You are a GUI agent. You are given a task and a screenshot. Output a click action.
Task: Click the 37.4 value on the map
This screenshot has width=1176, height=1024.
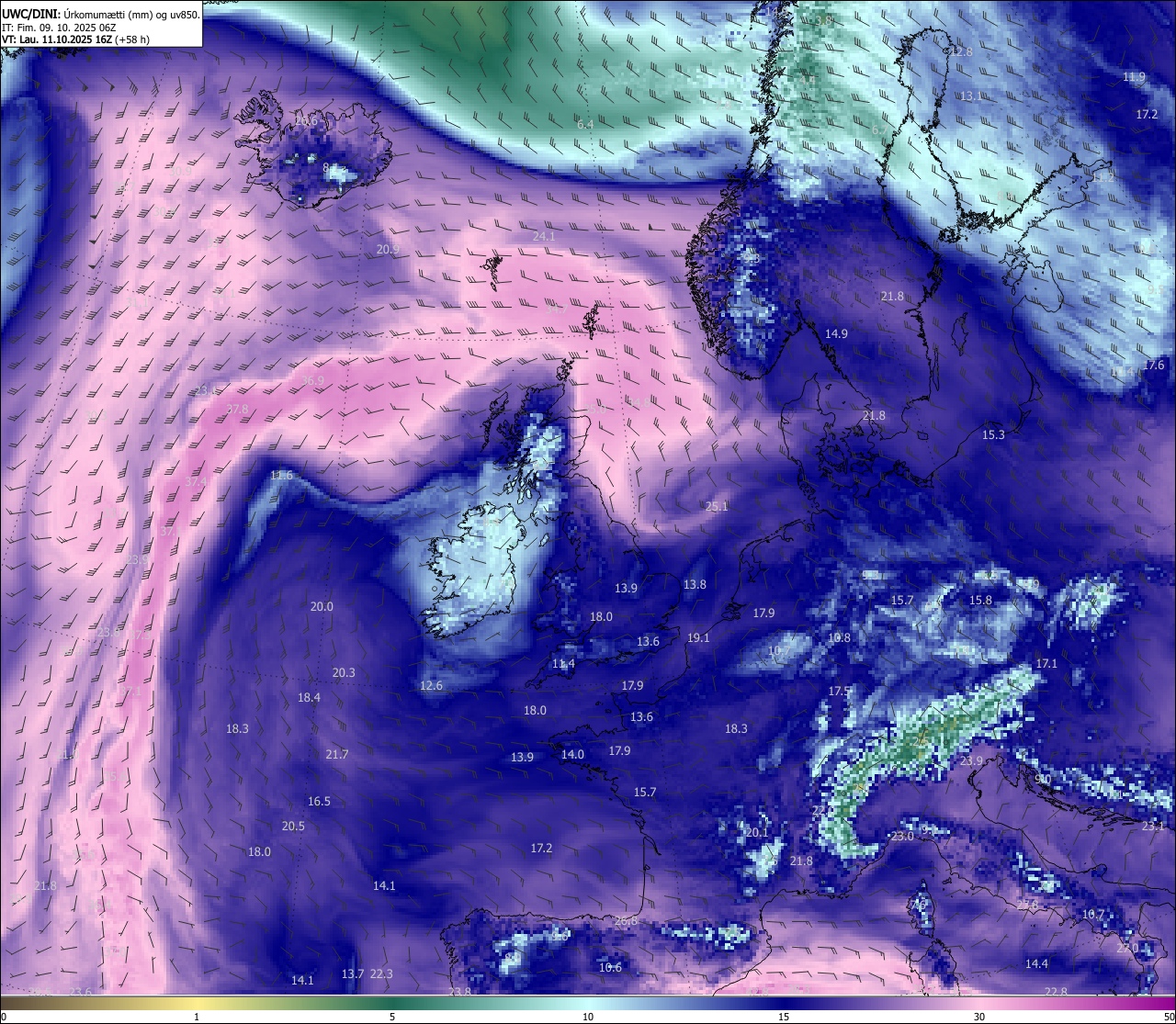tap(196, 481)
